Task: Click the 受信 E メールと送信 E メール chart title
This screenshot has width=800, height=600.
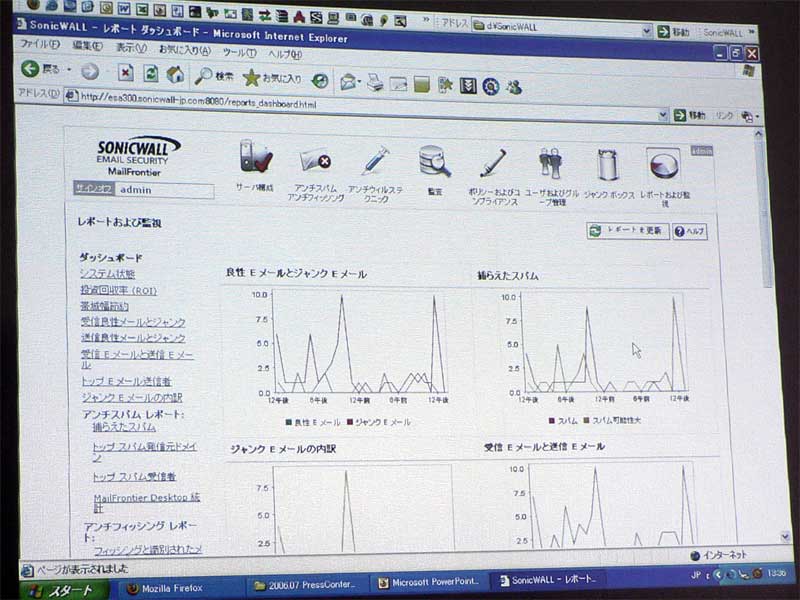Action: point(544,447)
